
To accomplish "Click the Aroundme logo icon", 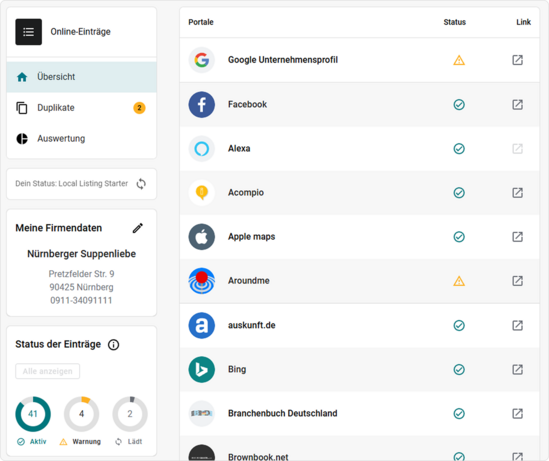I will pyautogui.click(x=202, y=281).
